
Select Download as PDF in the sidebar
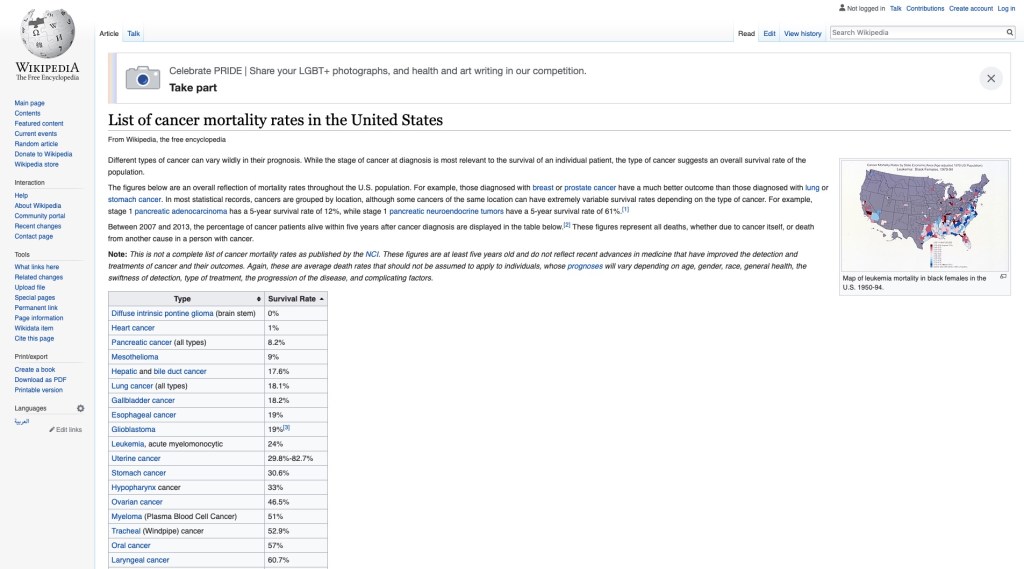40,380
